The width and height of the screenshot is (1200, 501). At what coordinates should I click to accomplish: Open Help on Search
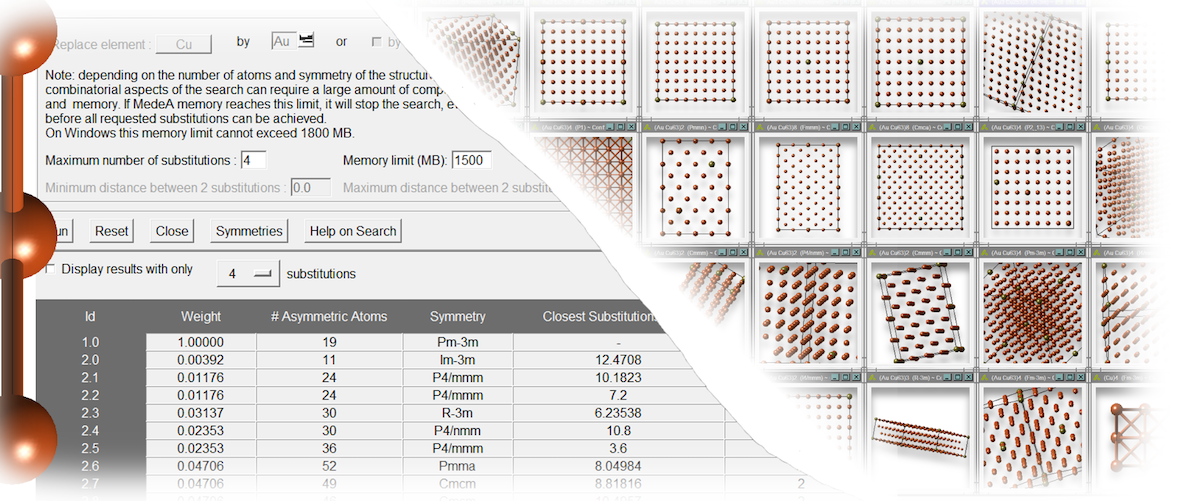[x=353, y=231]
